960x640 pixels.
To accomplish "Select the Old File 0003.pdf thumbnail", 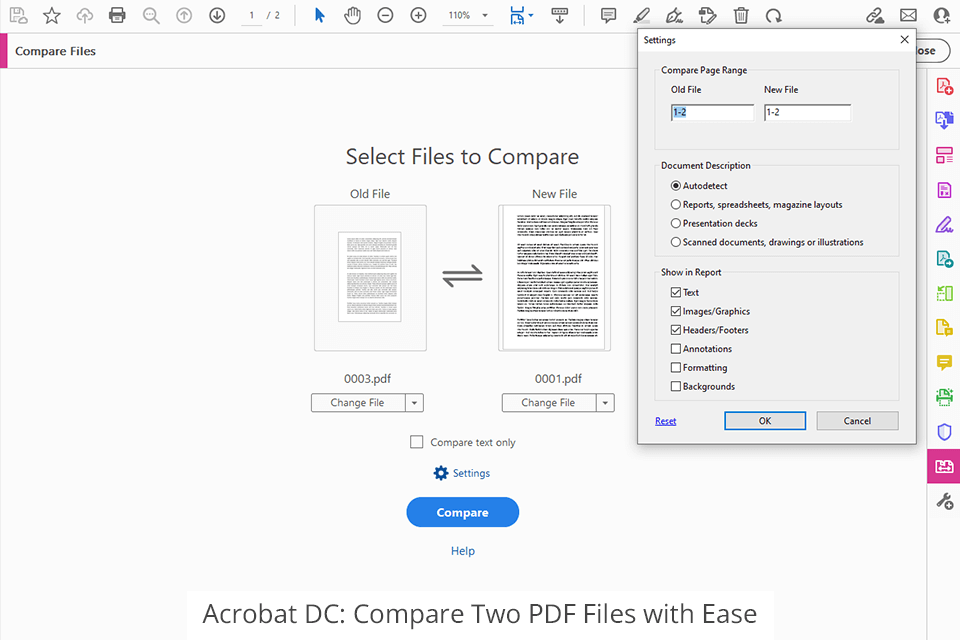I will click(x=370, y=278).
